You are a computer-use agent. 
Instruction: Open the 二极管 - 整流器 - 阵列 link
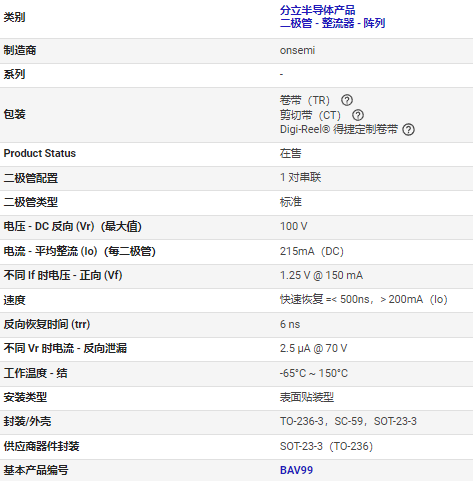(332, 23)
